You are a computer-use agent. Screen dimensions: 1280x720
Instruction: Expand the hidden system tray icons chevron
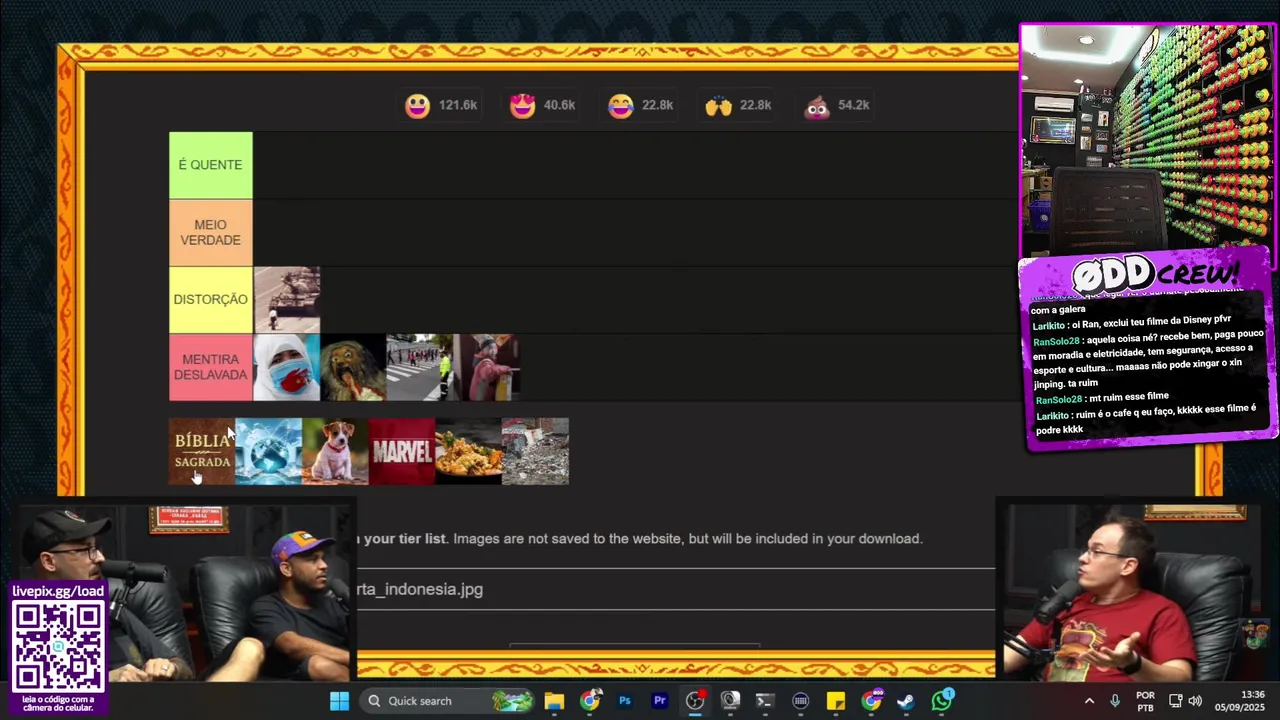(1089, 701)
